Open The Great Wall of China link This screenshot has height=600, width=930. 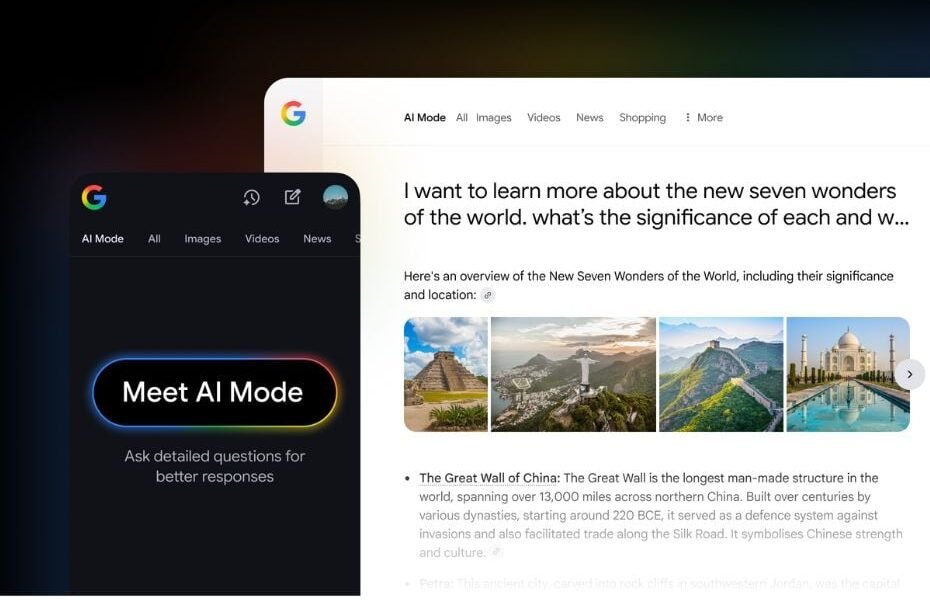489,478
